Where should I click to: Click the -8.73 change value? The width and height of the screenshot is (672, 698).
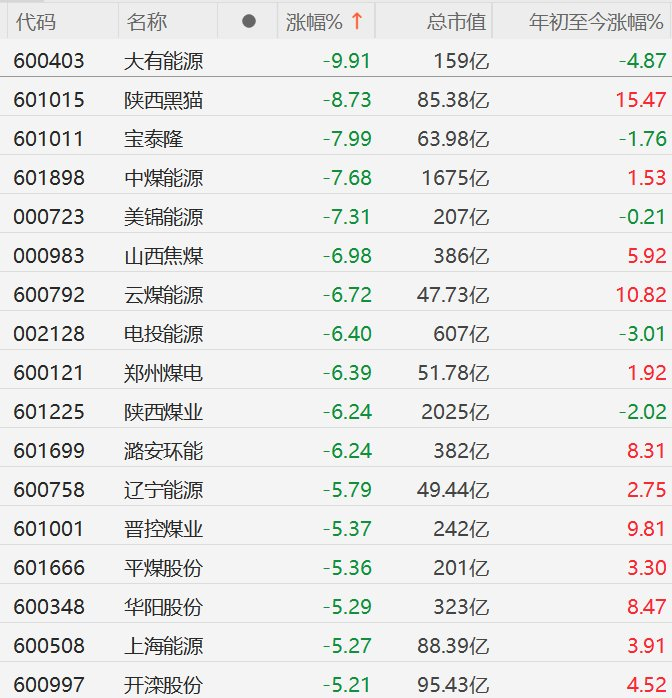(x=347, y=100)
